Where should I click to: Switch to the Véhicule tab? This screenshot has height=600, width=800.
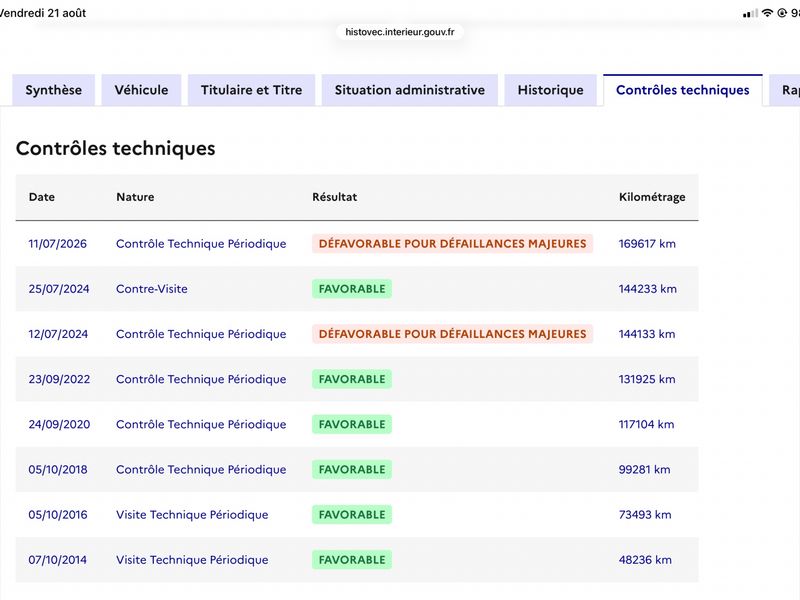click(141, 90)
